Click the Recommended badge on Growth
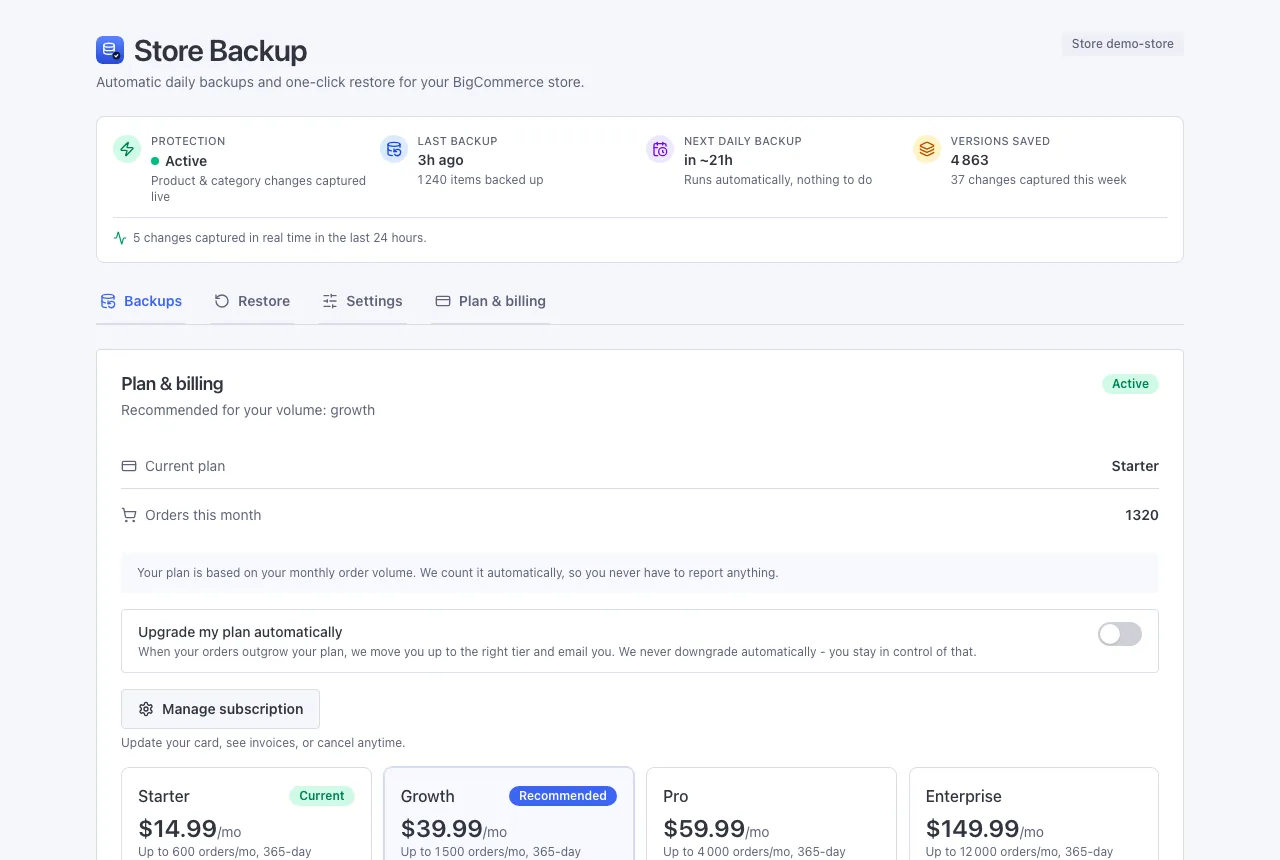The height and width of the screenshot is (860, 1280). (563, 796)
